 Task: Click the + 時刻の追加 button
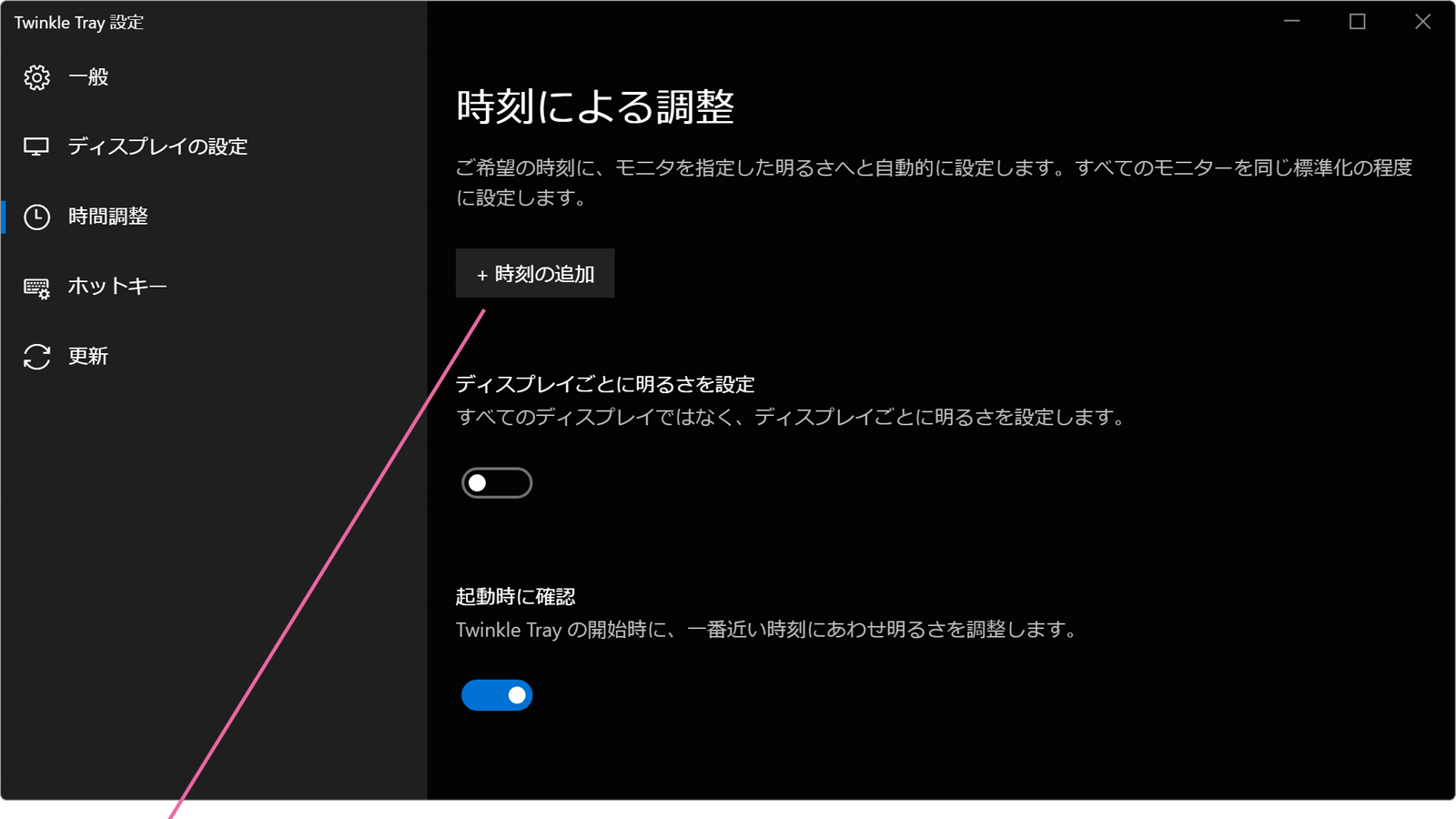(x=535, y=273)
